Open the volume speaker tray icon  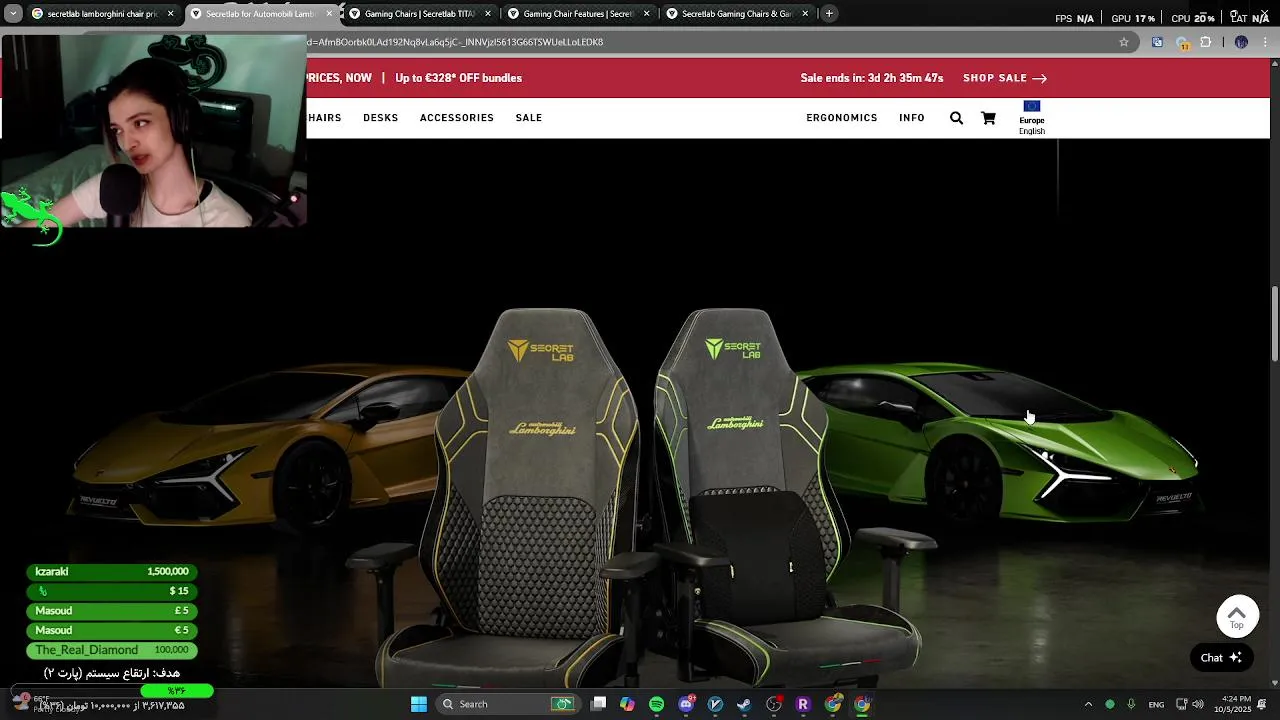click(1198, 704)
